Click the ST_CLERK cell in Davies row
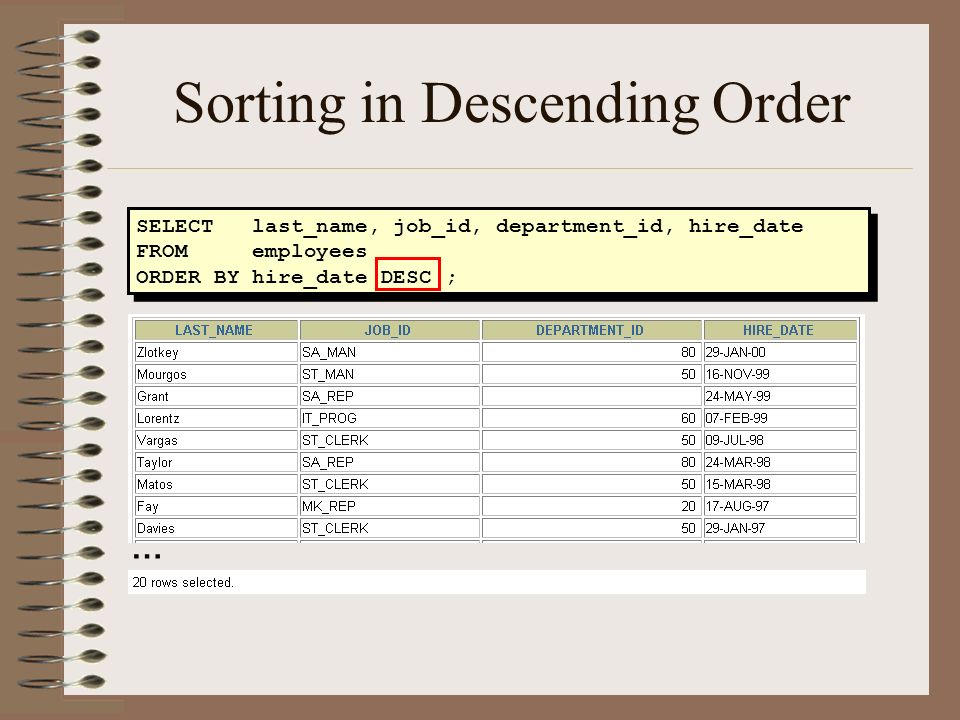 pyautogui.click(x=389, y=528)
